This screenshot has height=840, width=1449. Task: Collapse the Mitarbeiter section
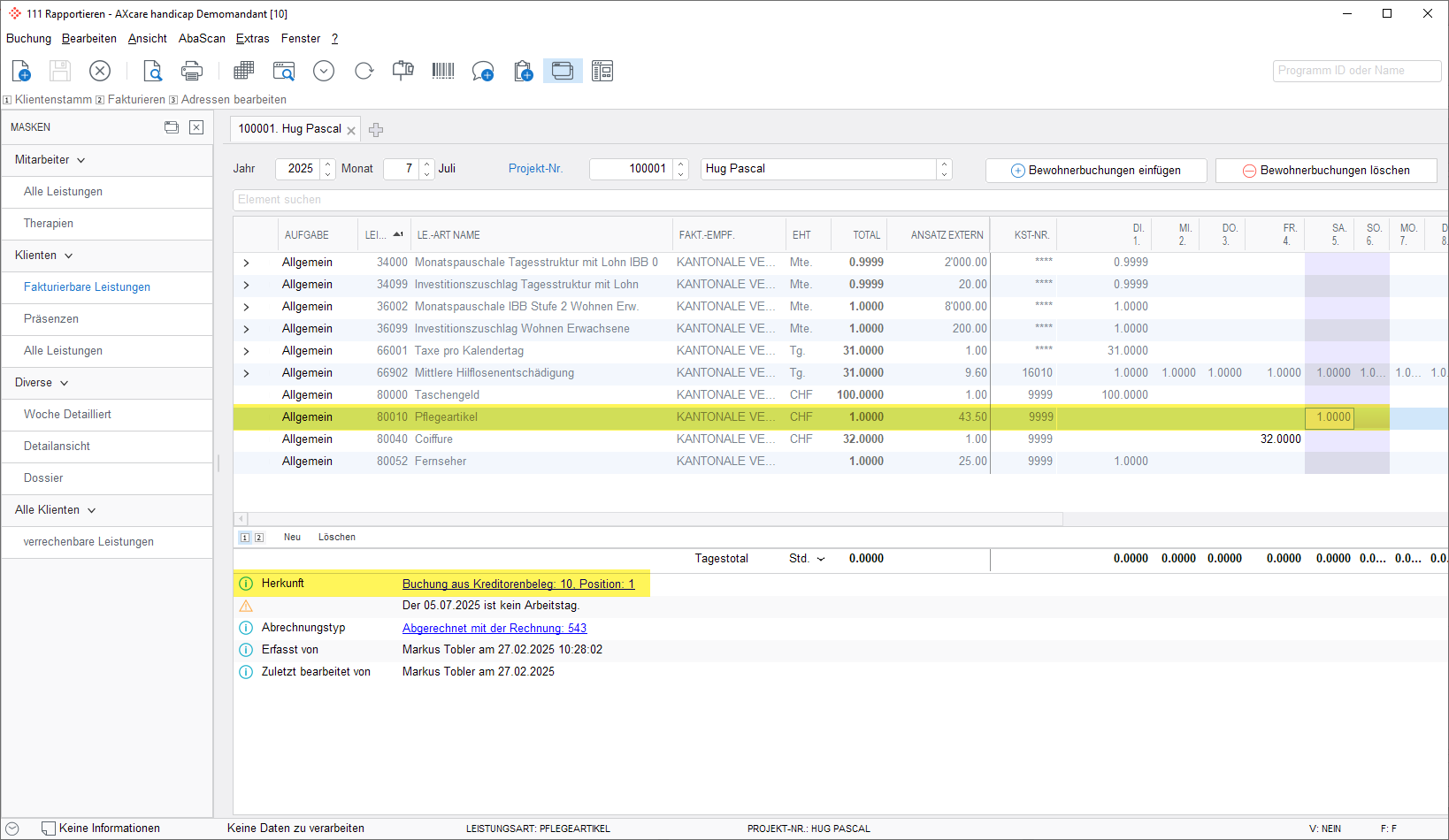coord(81,160)
